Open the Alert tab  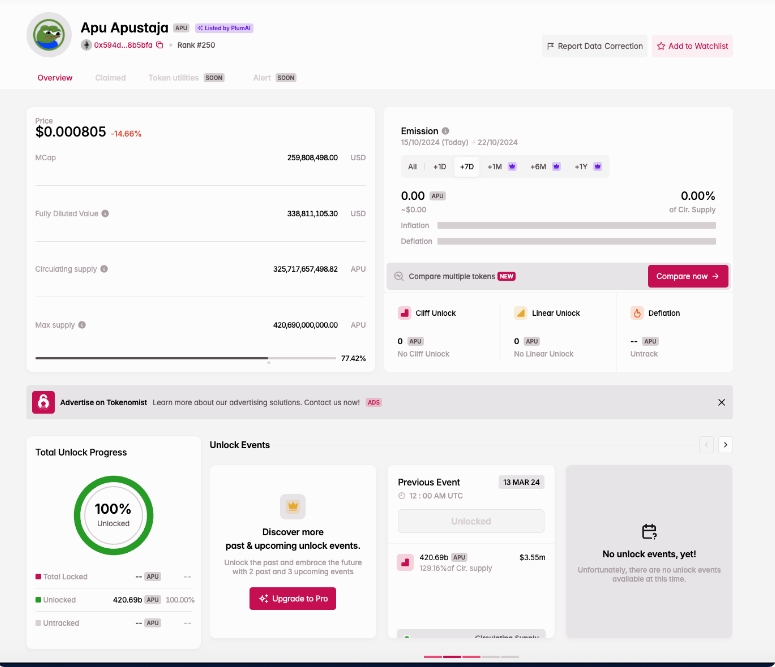click(x=274, y=78)
